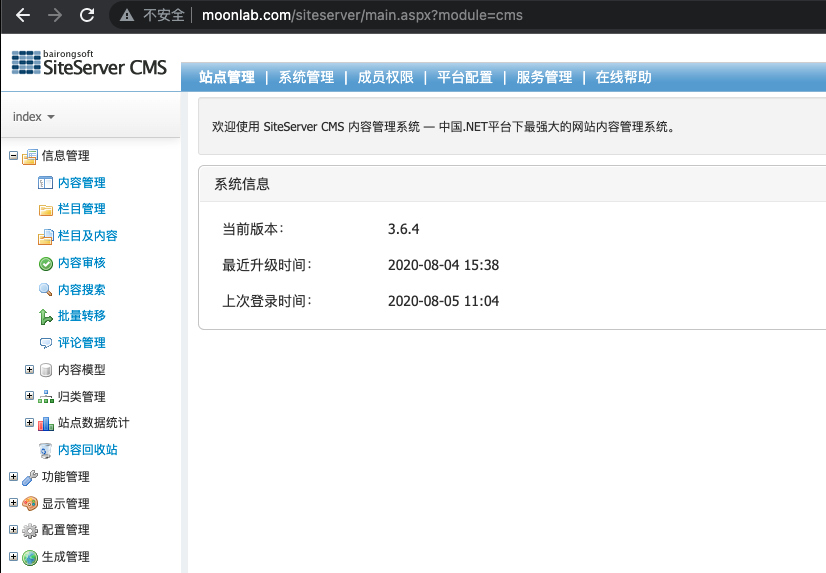Click the last login time 2020-08-05 11:04

pos(444,301)
